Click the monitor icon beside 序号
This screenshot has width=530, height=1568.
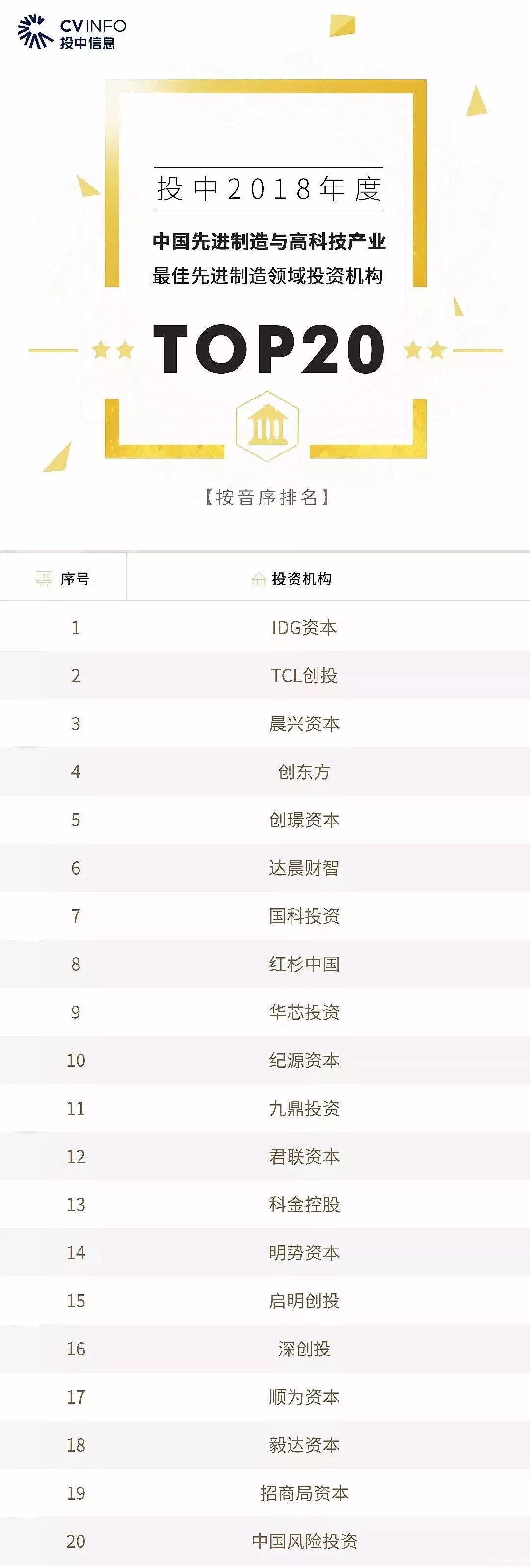[x=44, y=578]
